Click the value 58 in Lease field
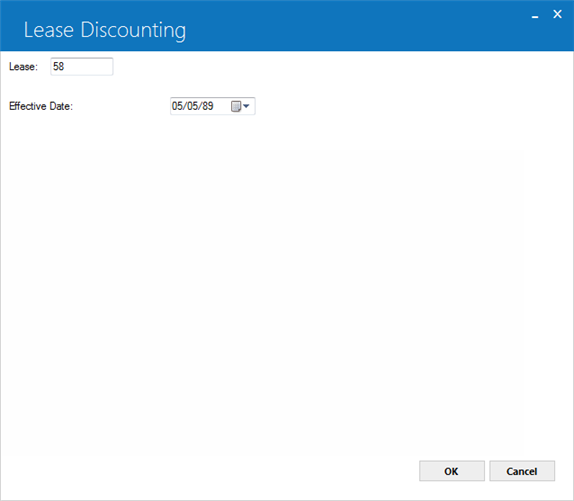The height and width of the screenshot is (501, 574). (x=59, y=67)
